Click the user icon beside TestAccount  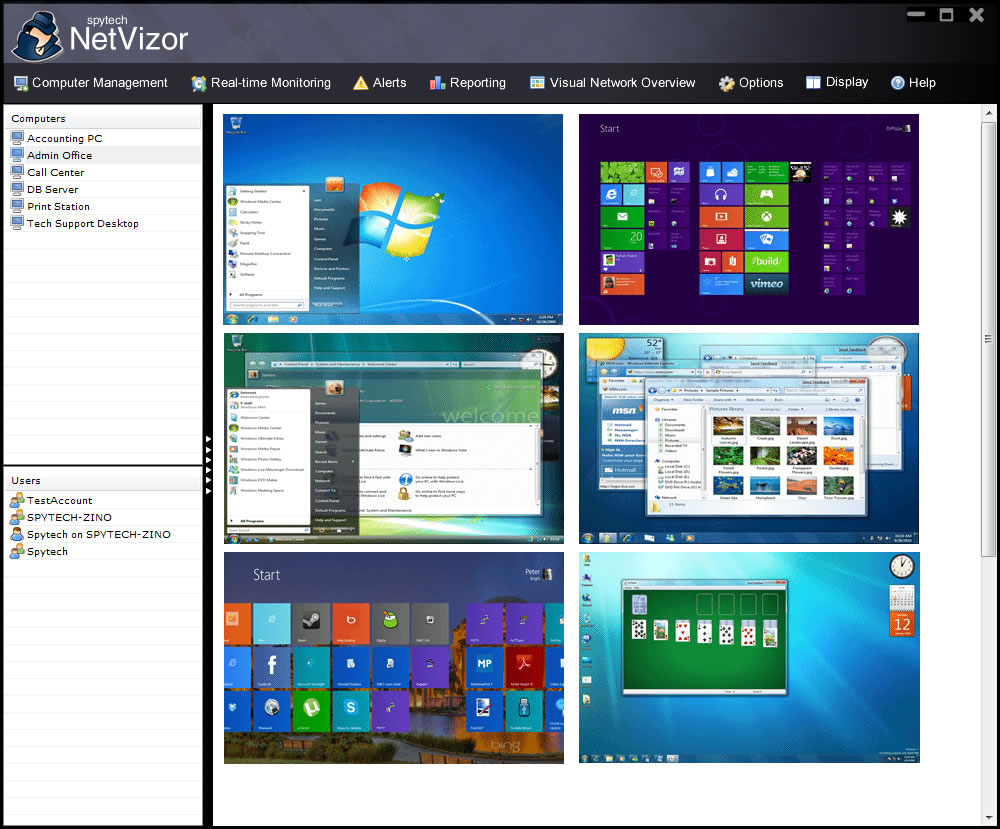(17, 500)
